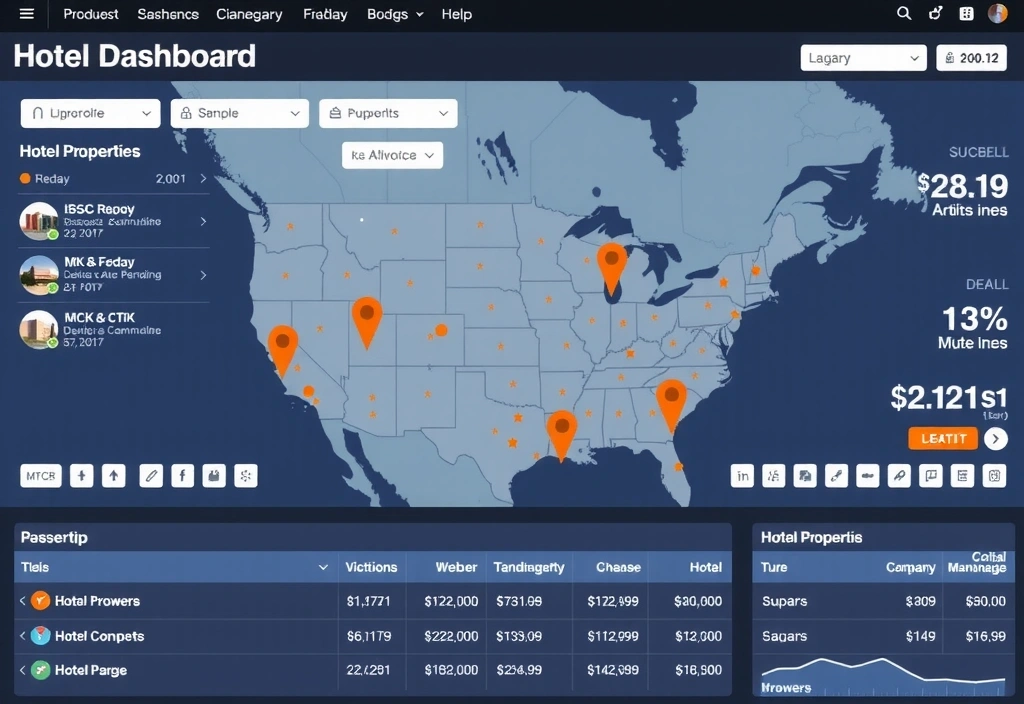
Task: Open search using the magnifying glass icon
Action: tap(903, 14)
